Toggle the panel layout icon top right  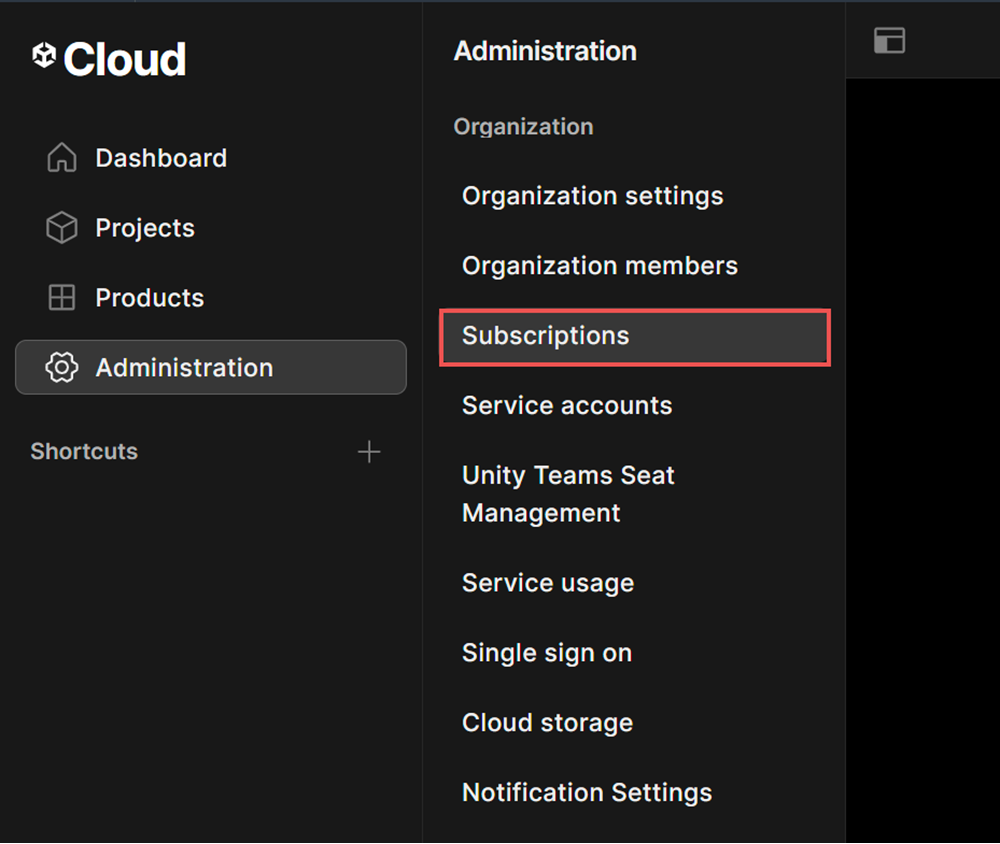[889, 40]
